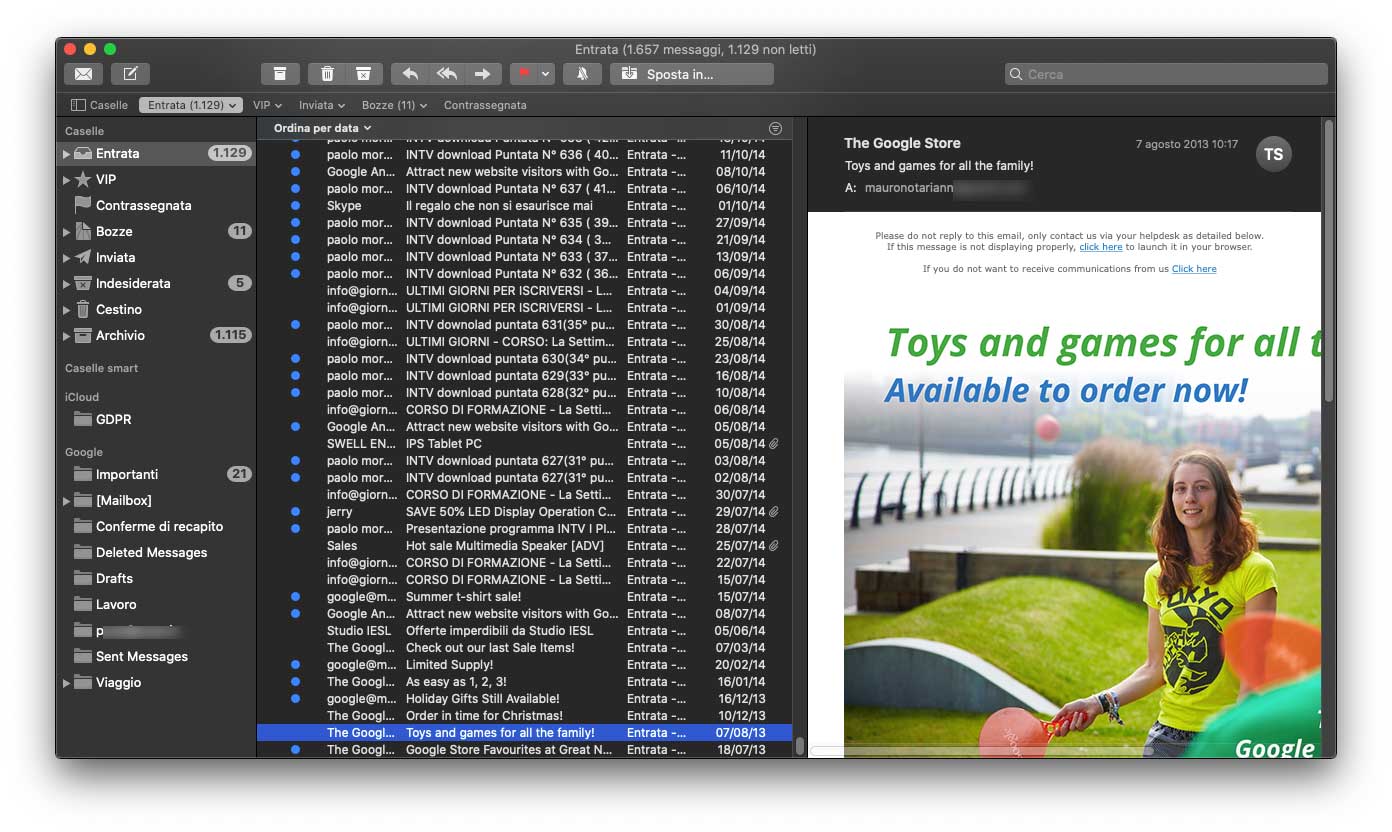Viewport: 1392px width, 832px height.
Task: Check for new mail with the envelope button
Action: coord(84,74)
